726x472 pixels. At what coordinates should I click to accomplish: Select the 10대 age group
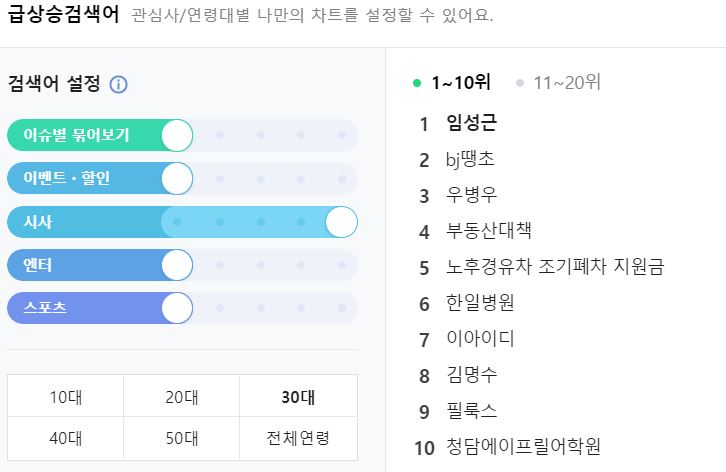(x=66, y=396)
